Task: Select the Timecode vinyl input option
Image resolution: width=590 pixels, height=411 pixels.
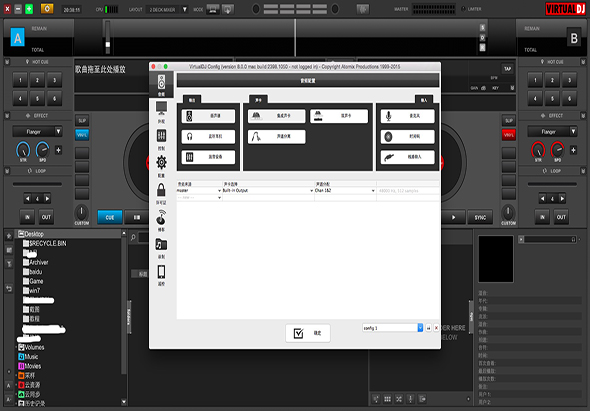Action: click(407, 137)
